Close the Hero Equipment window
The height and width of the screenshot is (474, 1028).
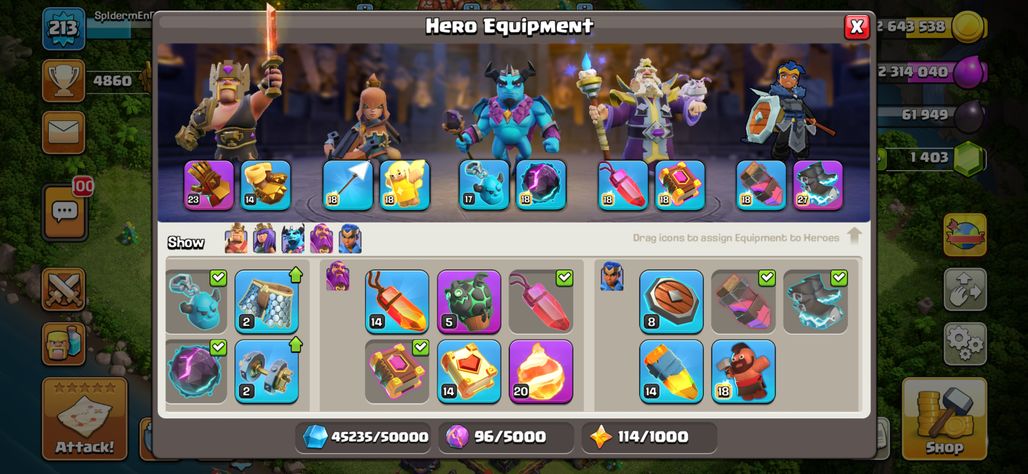click(x=856, y=27)
